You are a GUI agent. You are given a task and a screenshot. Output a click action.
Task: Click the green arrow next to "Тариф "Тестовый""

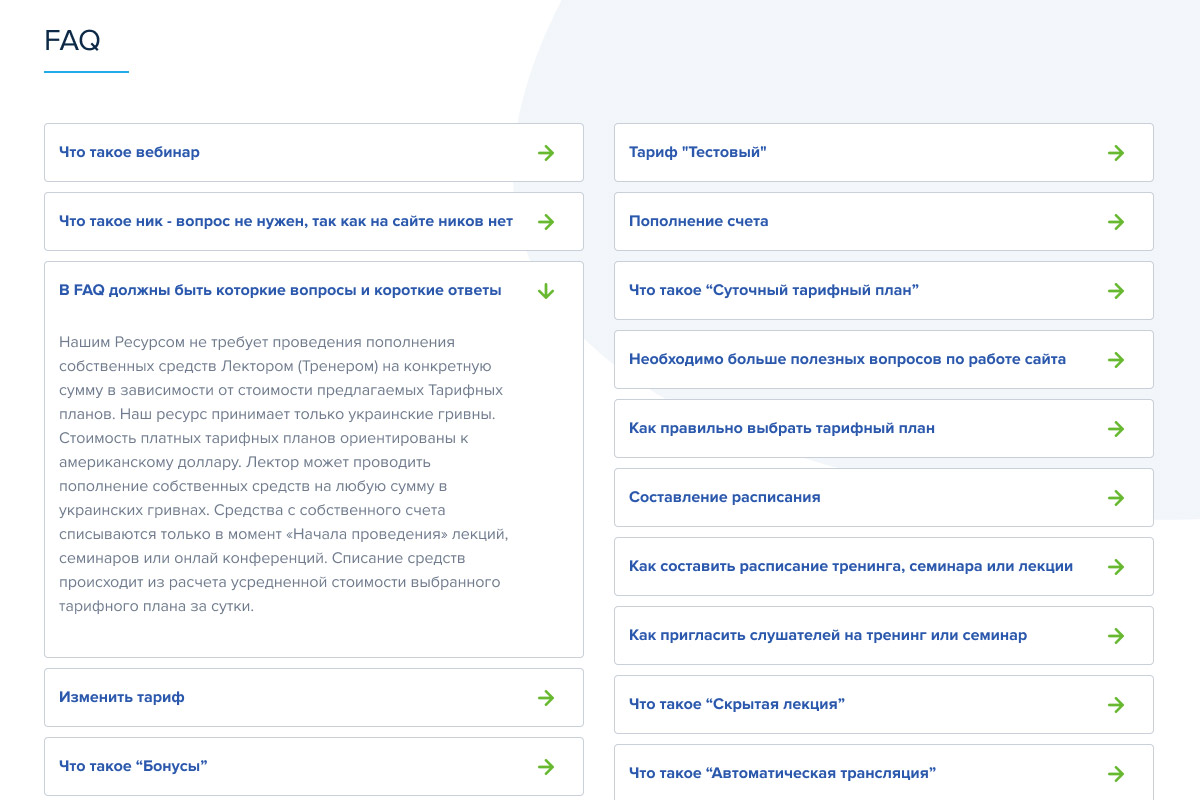click(x=1115, y=153)
